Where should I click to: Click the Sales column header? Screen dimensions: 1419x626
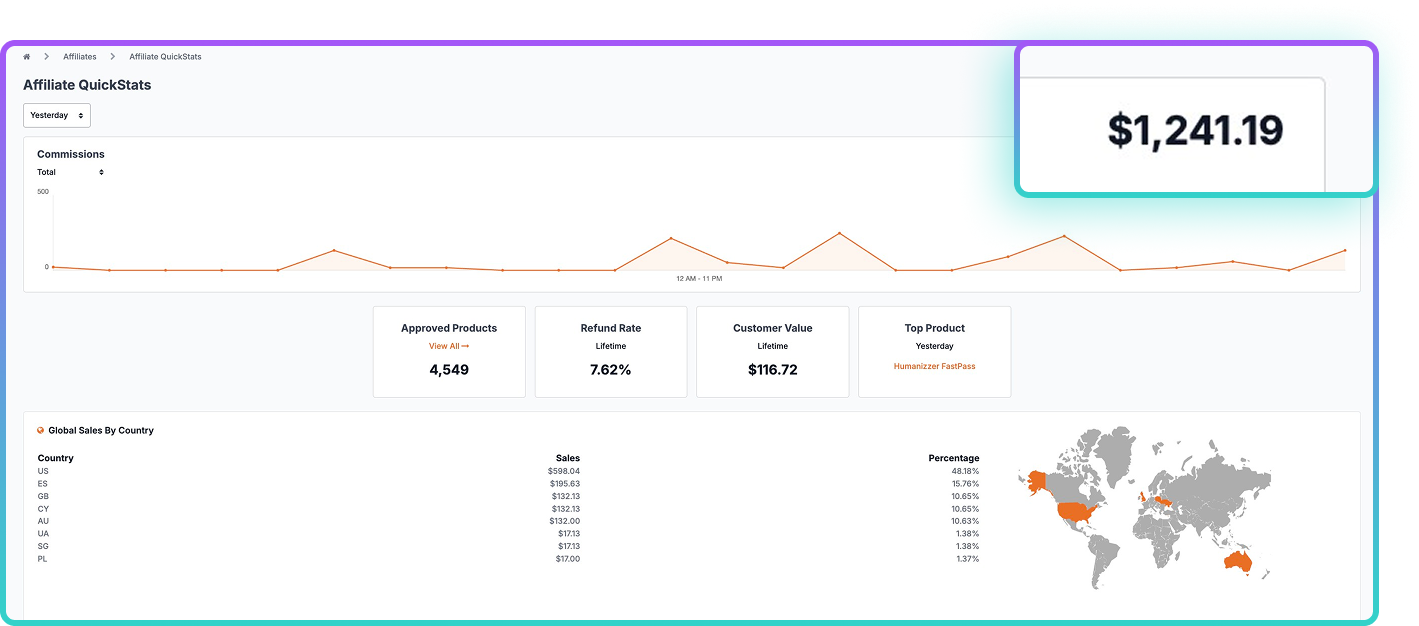coord(568,458)
